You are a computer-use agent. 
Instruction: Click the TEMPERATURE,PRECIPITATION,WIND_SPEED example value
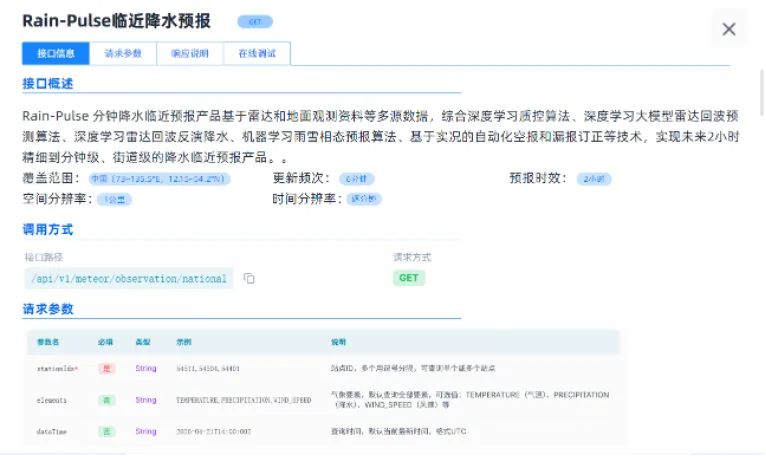243,400
